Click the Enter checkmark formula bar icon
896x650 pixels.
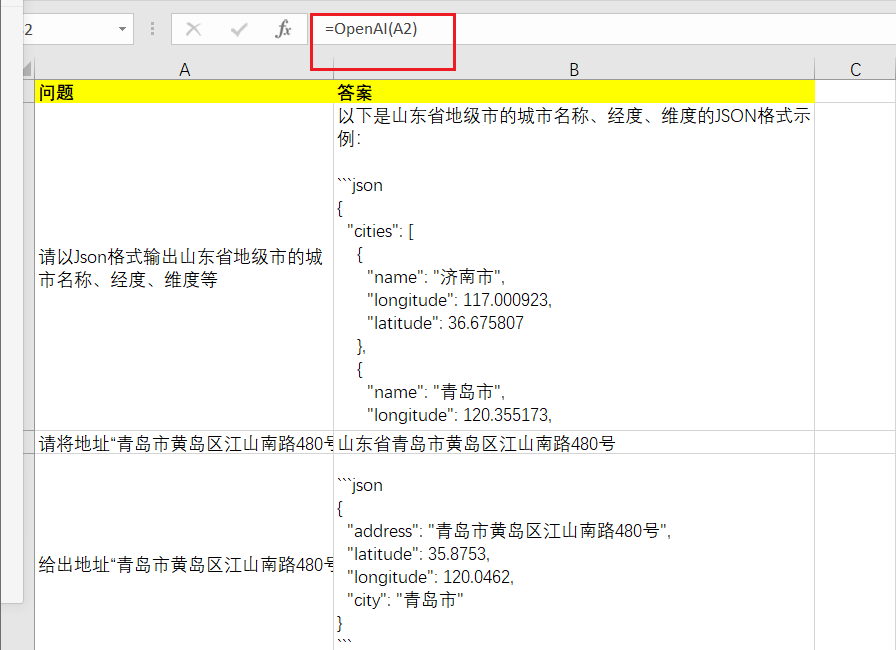coord(239,29)
